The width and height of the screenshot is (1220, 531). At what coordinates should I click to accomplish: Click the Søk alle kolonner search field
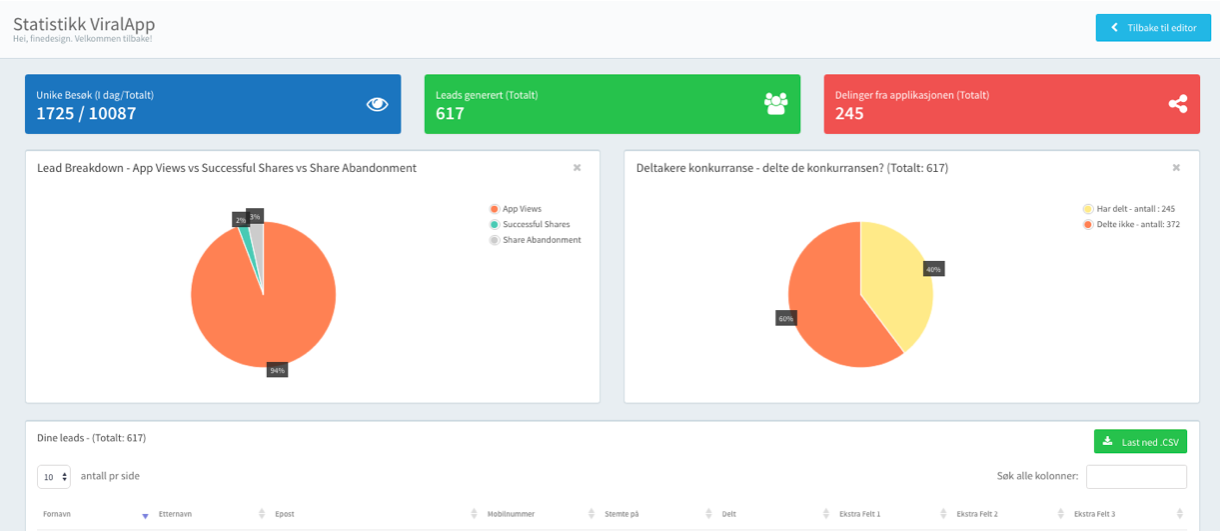[x=1136, y=477]
